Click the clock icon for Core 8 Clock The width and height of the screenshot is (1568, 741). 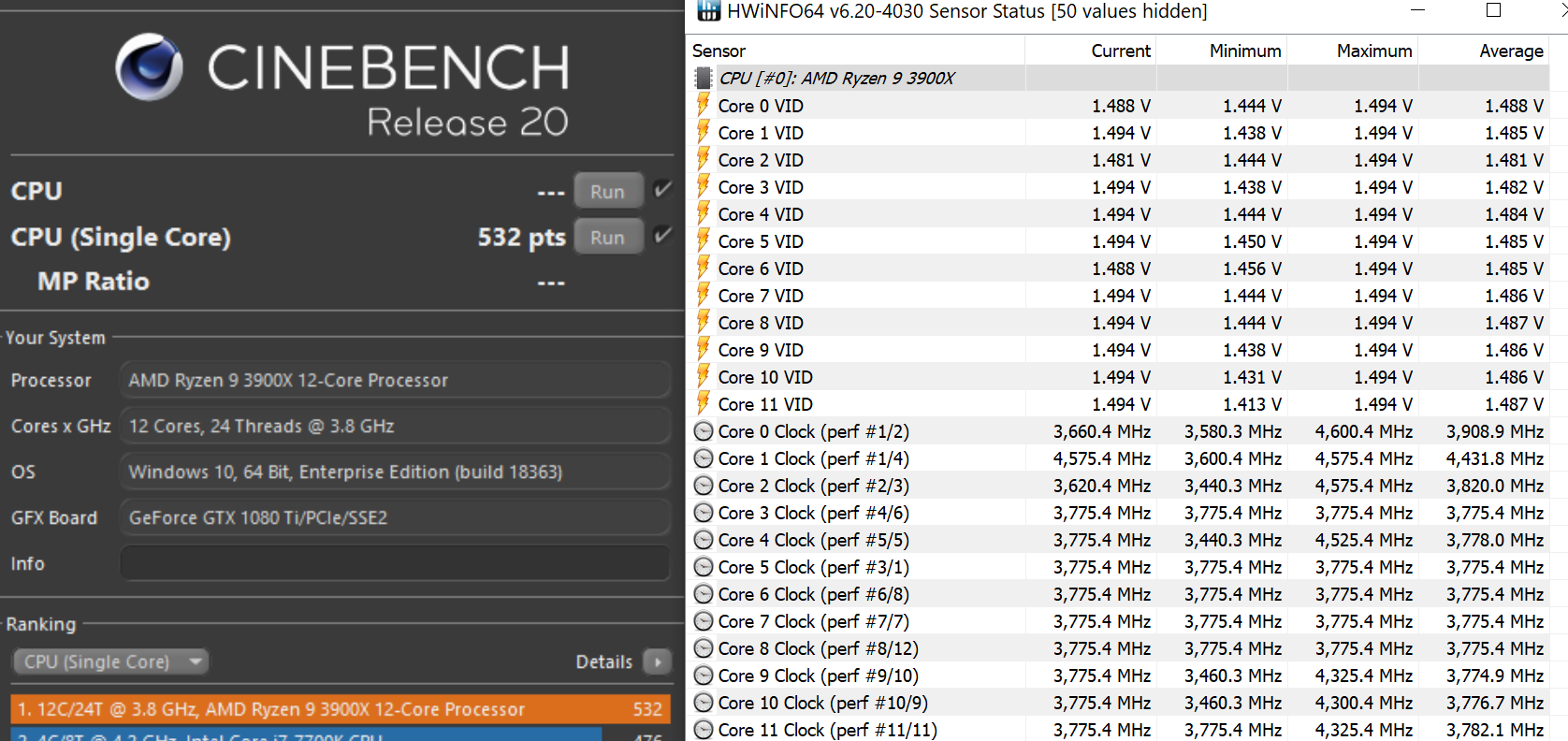click(704, 648)
